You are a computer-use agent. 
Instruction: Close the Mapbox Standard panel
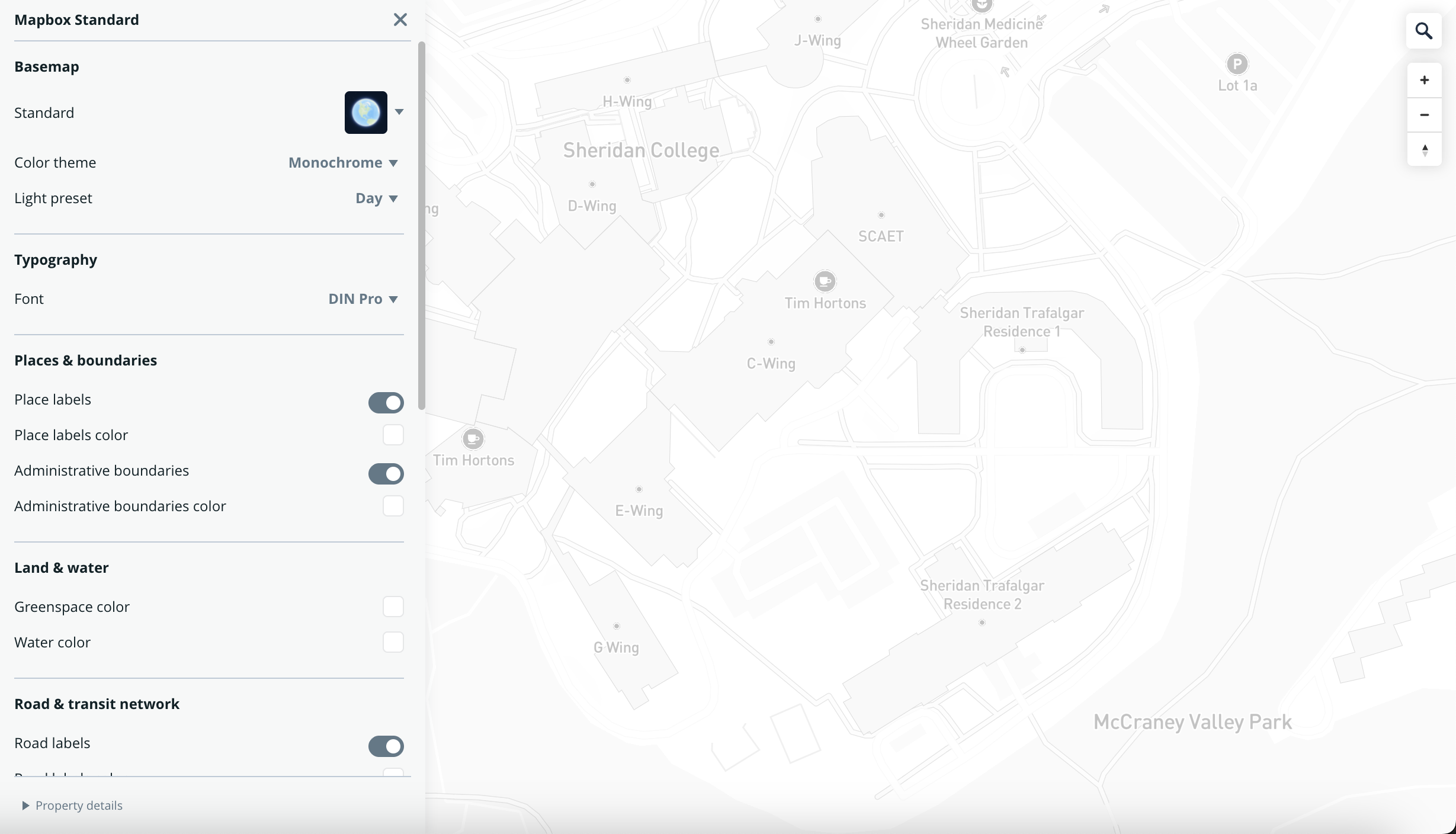(x=400, y=19)
